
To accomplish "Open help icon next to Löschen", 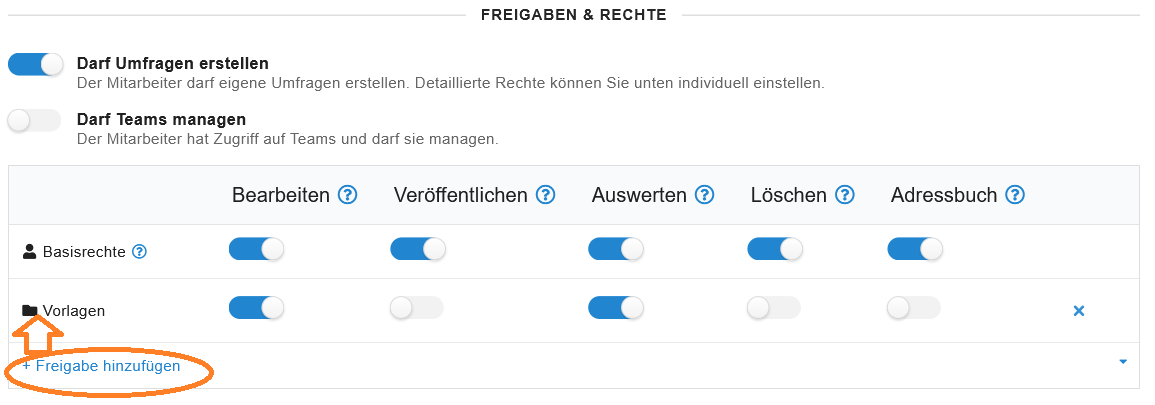I will (x=845, y=195).
